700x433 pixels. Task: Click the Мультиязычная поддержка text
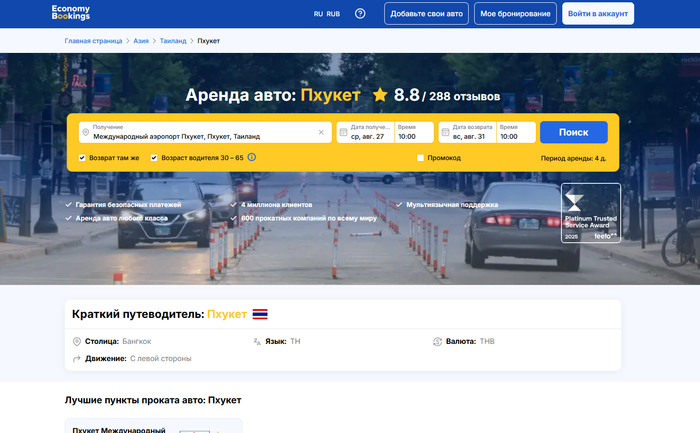tap(452, 204)
